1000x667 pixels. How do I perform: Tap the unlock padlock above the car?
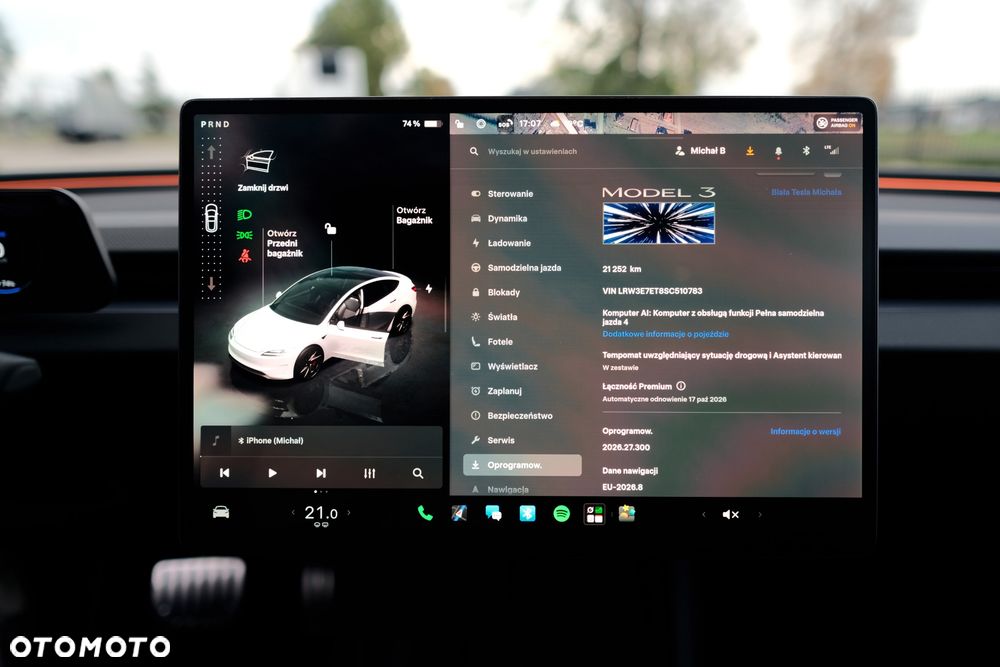coord(330,228)
